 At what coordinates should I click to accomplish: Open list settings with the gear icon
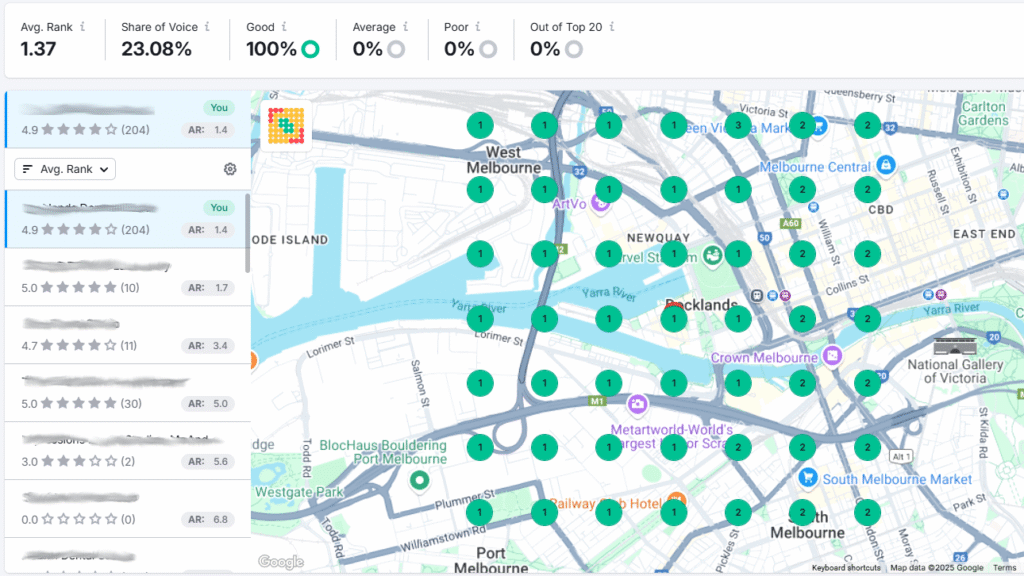[230, 170]
